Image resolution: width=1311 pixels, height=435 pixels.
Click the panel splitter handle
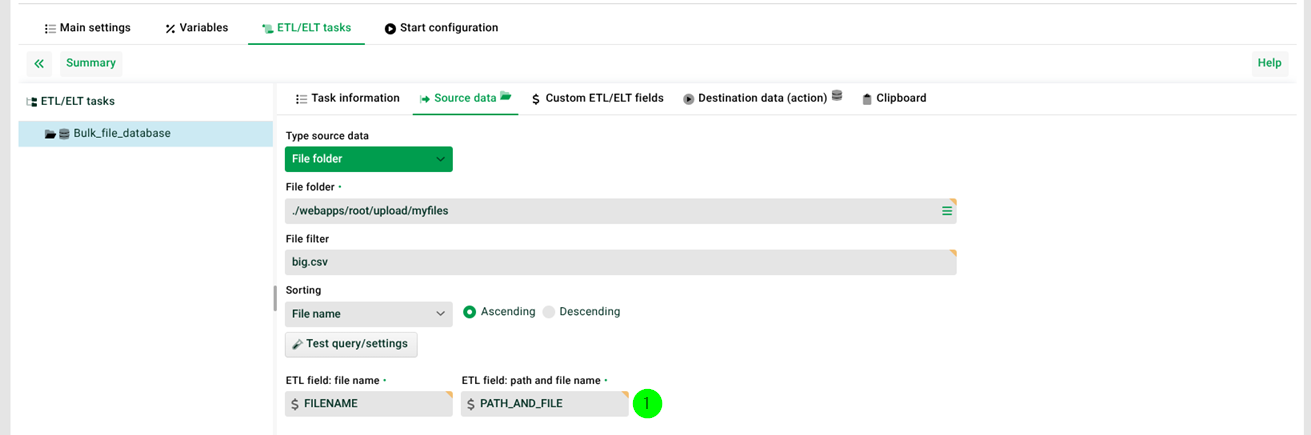pyautogui.click(x=275, y=298)
